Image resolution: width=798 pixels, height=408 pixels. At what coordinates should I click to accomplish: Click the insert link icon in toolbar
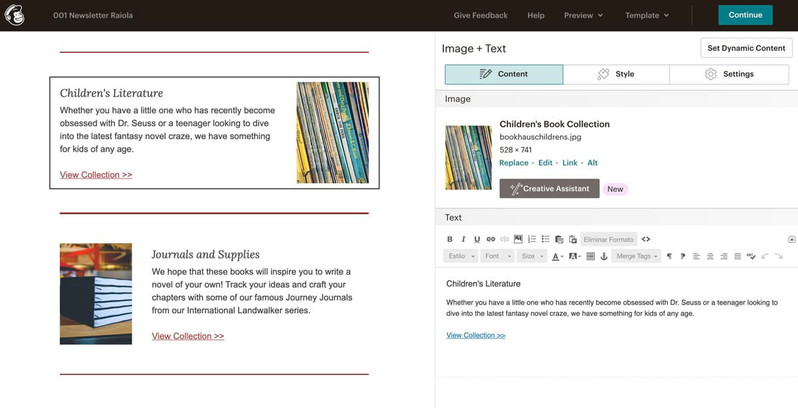tap(490, 239)
